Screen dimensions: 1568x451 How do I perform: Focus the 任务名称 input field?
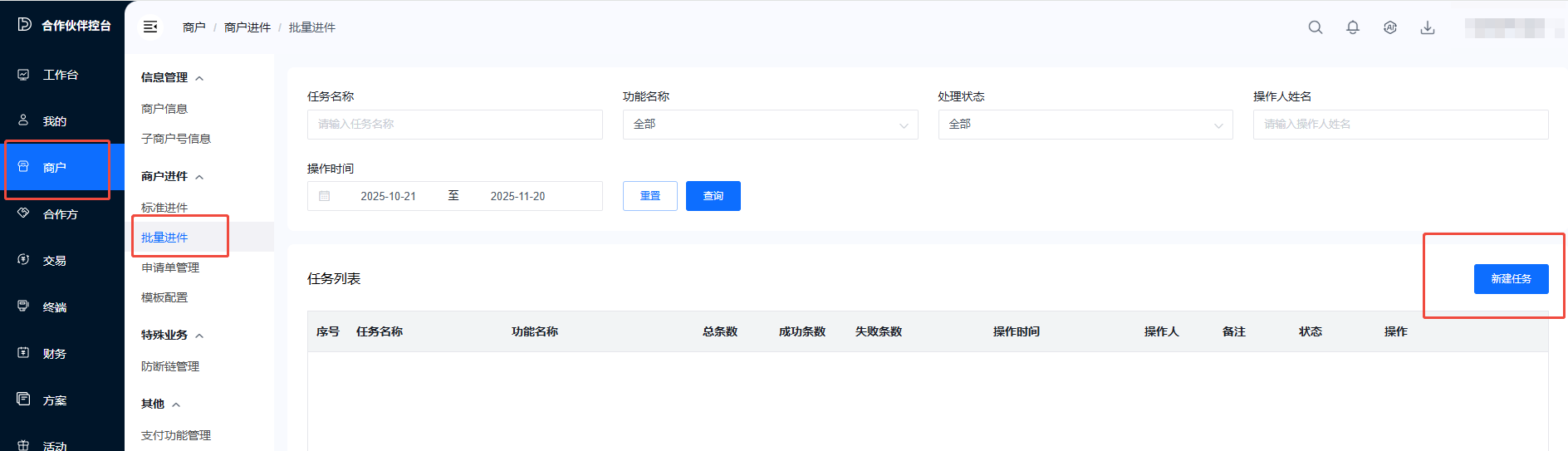pyautogui.click(x=454, y=125)
